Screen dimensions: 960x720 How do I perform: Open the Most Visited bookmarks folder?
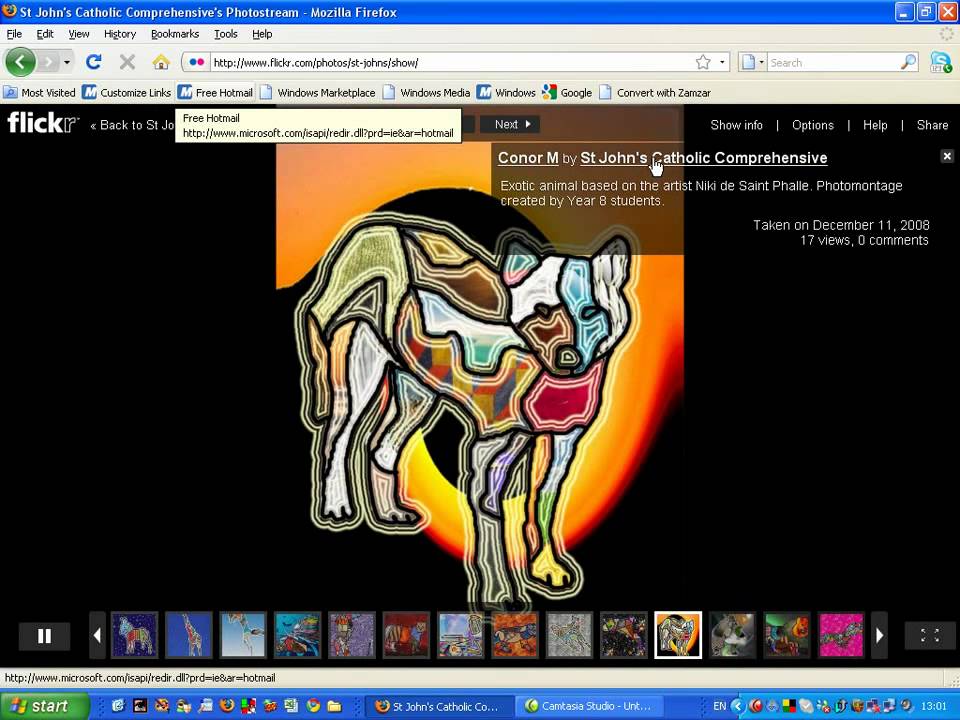(x=39, y=92)
